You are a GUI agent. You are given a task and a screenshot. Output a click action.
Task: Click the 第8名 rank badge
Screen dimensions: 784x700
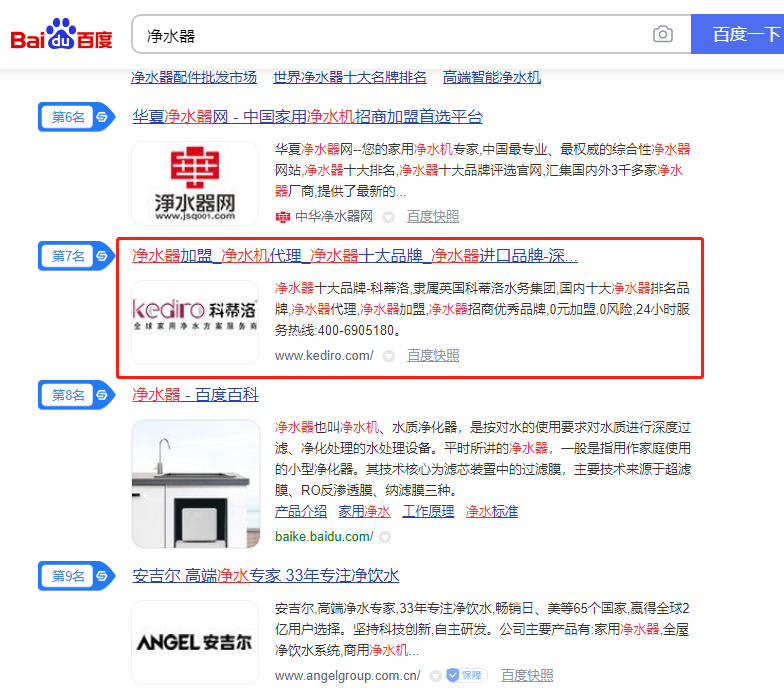76,395
